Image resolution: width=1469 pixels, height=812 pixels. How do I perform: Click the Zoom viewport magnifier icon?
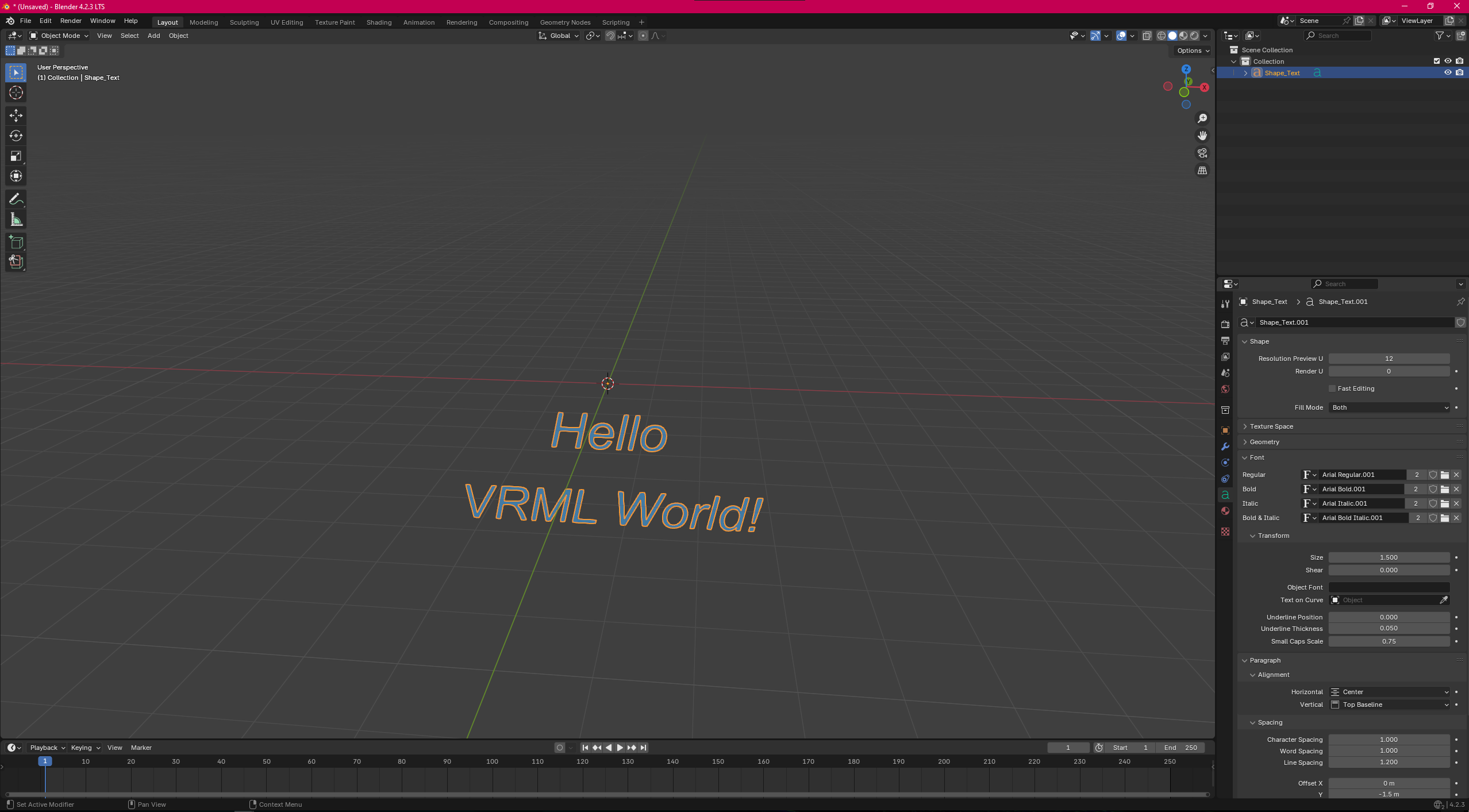[x=1202, y=118]
